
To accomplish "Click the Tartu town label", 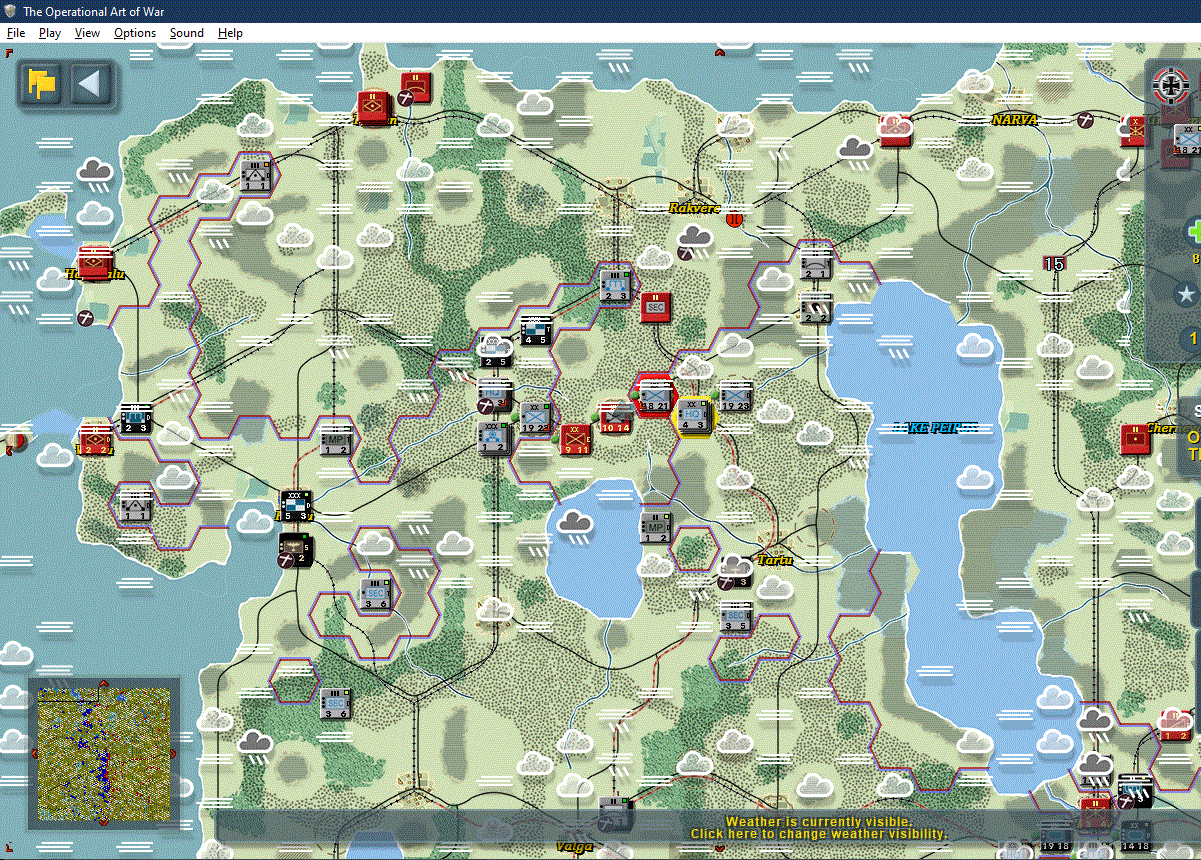I will pyautogui.click(x=774, y=559).
